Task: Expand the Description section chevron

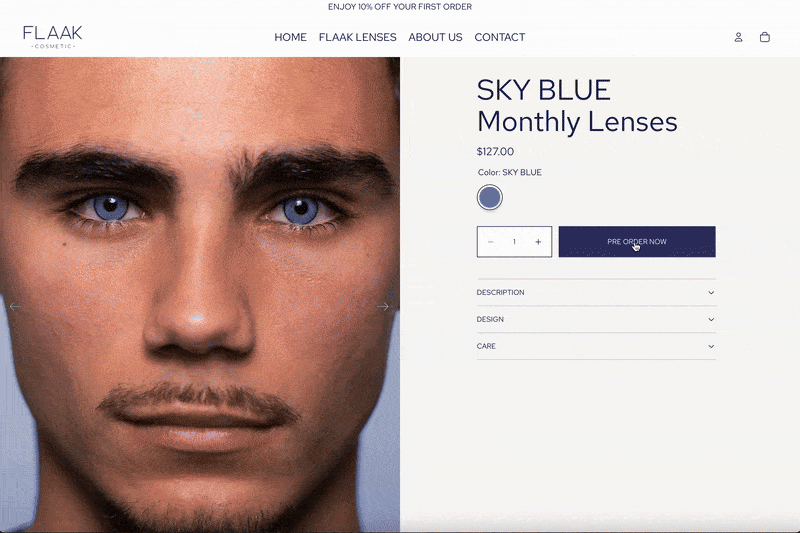Action: click(x=711, y=293)
